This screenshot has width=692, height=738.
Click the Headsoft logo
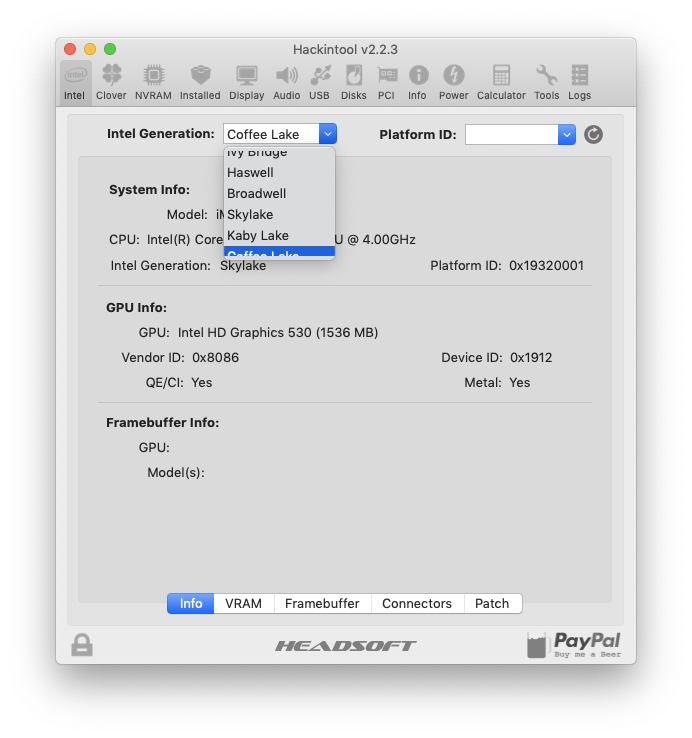tap(346, 646)
